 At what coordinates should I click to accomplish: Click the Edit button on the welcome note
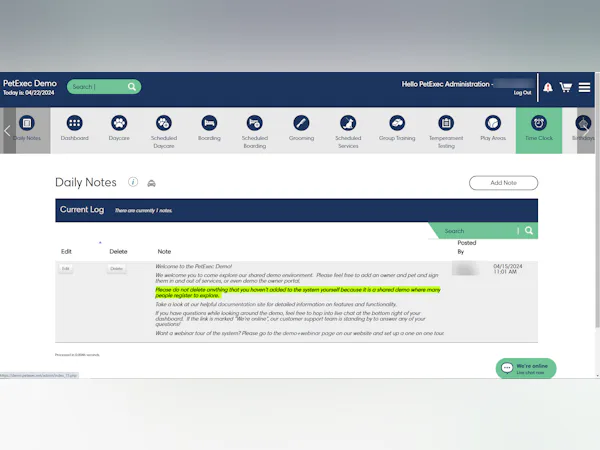(66, 269)
